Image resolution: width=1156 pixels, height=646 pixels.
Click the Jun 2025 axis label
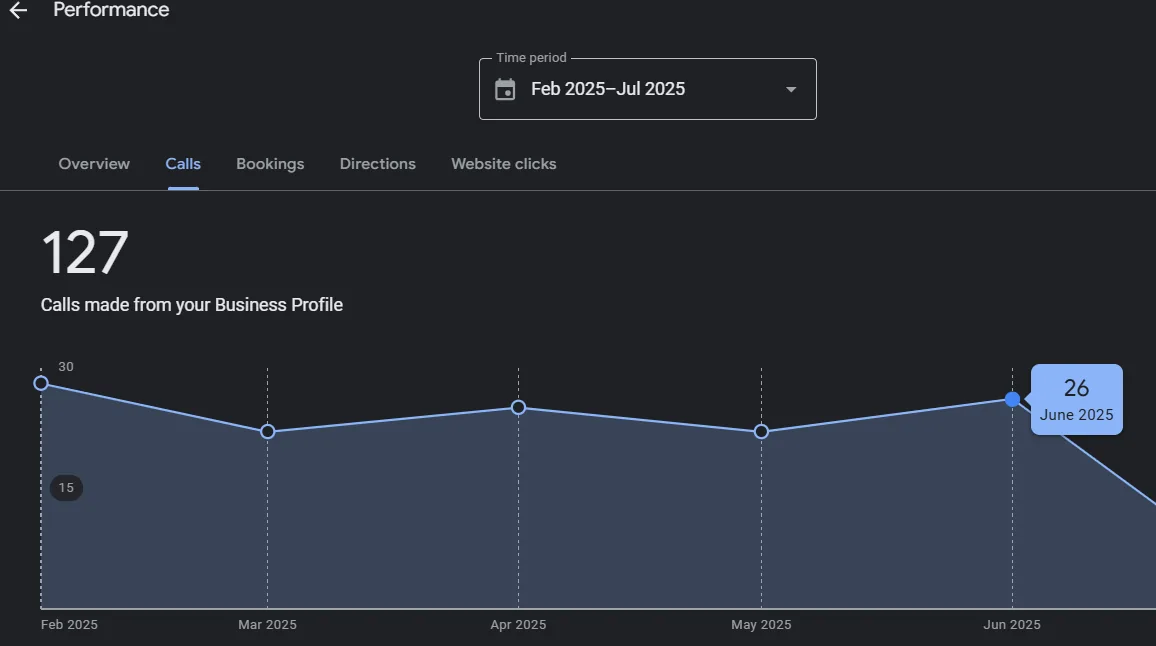click(x=1012, y=625)
